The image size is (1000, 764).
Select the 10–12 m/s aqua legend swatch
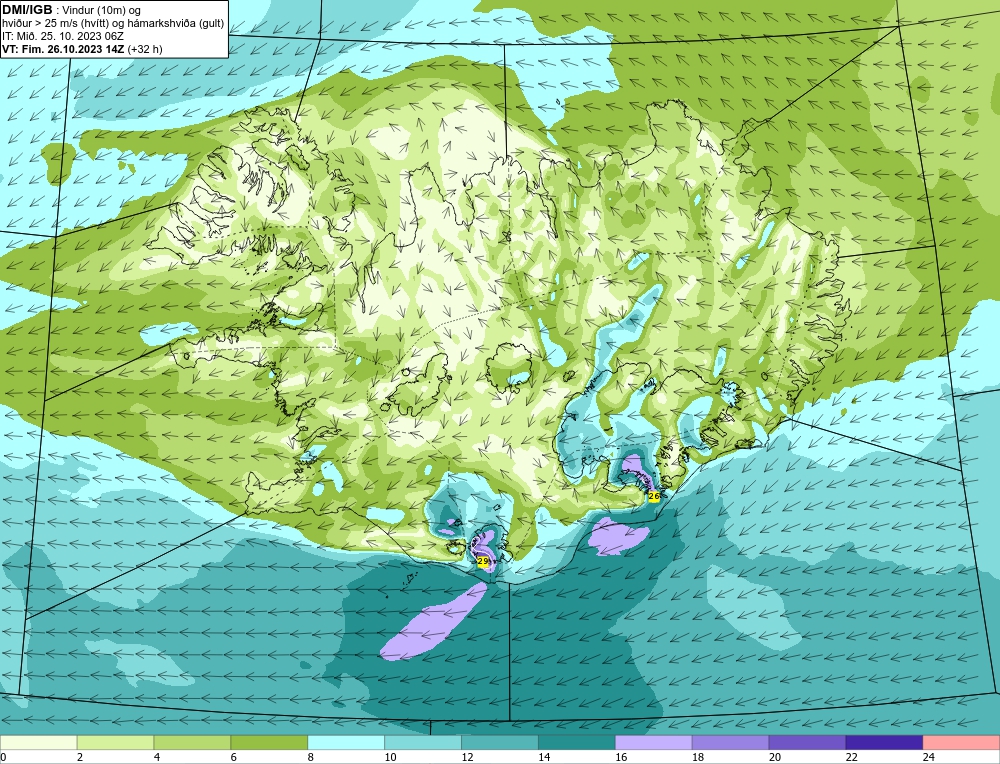click(423, 743)
